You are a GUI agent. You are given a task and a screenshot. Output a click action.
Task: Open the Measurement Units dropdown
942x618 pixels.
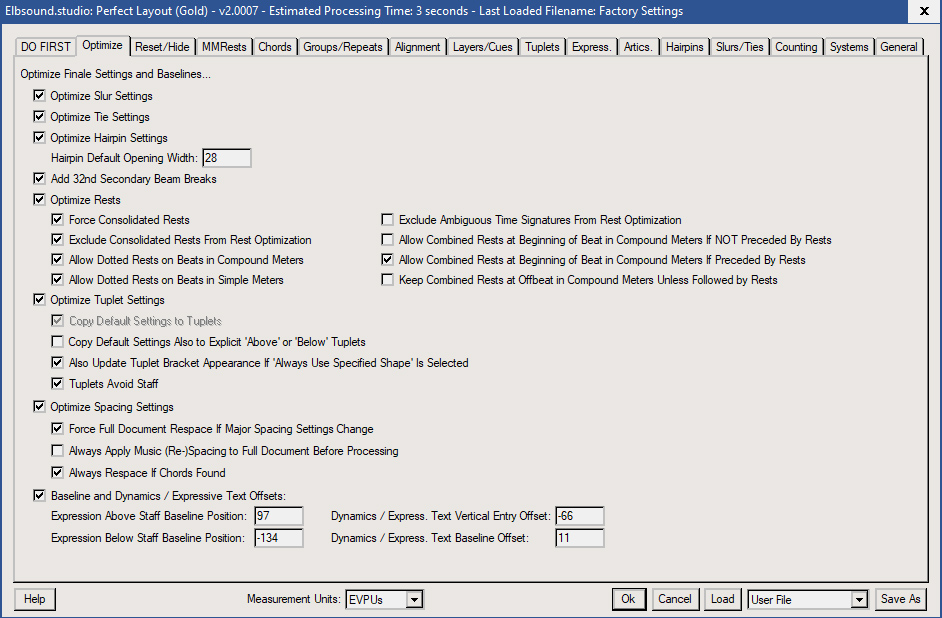click(x=415, y=600)
